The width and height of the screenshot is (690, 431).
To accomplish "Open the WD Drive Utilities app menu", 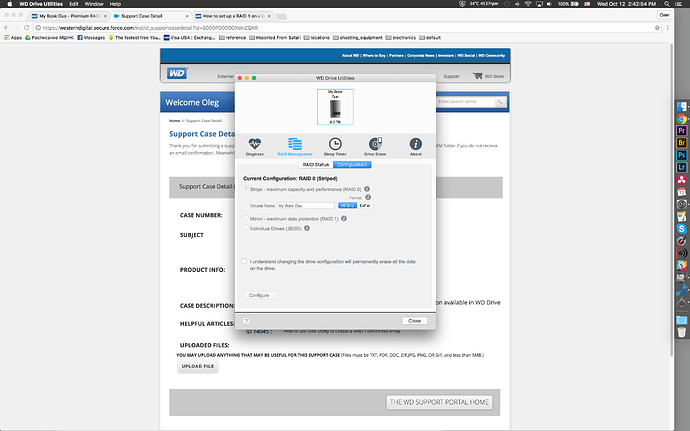I will point(41,4).
